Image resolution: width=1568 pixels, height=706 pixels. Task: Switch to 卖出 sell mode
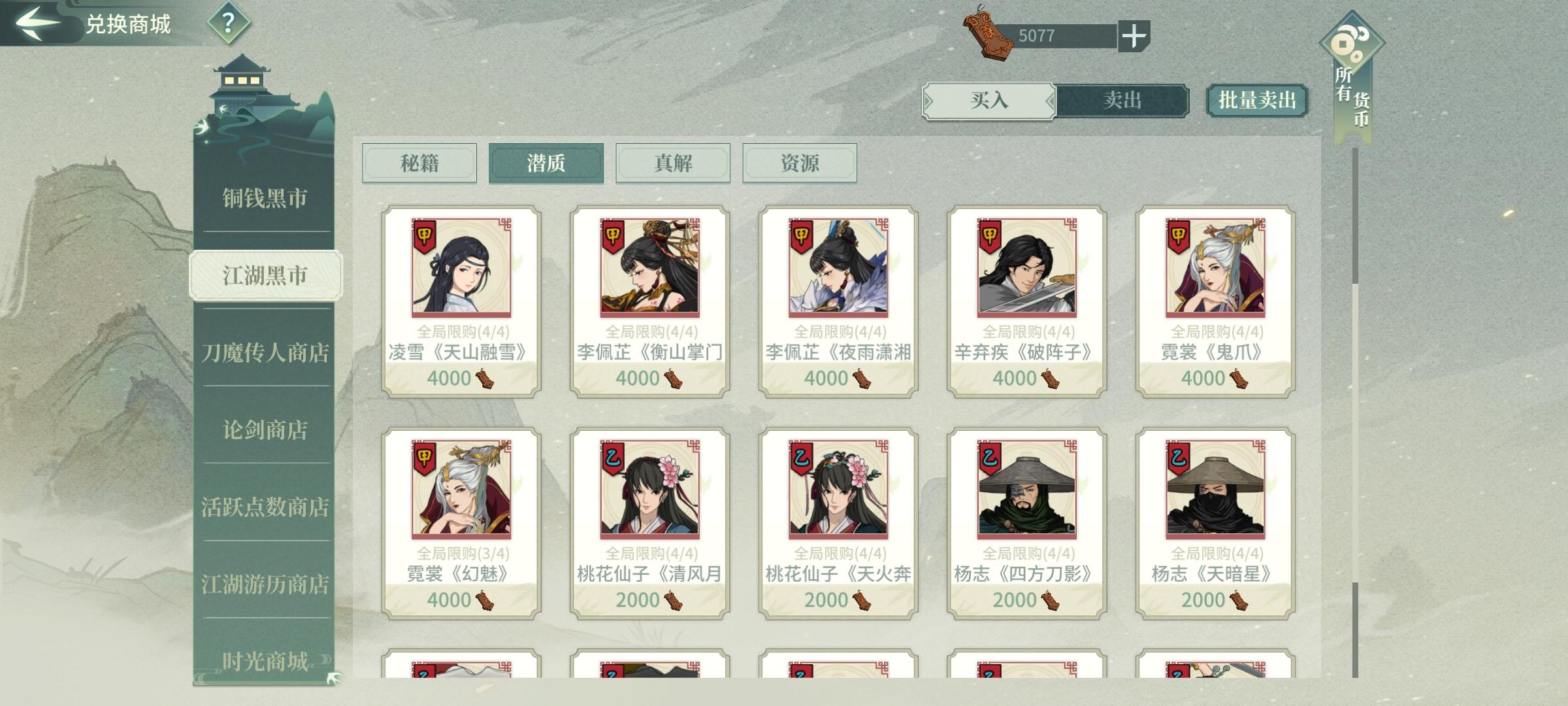(1122, 101)
